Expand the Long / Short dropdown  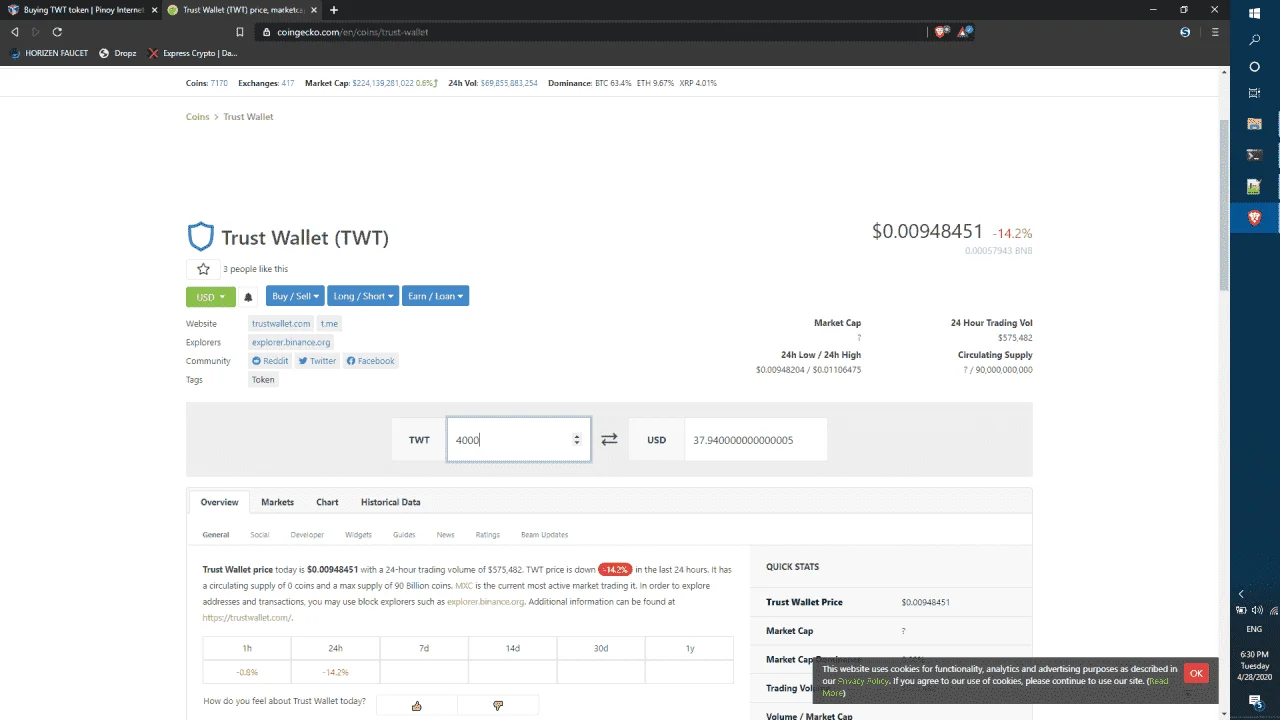point(363,296)
